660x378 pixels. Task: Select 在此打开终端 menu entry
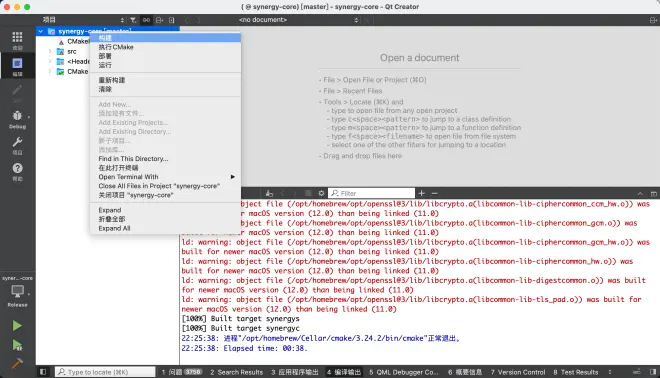tap(165, 168)
